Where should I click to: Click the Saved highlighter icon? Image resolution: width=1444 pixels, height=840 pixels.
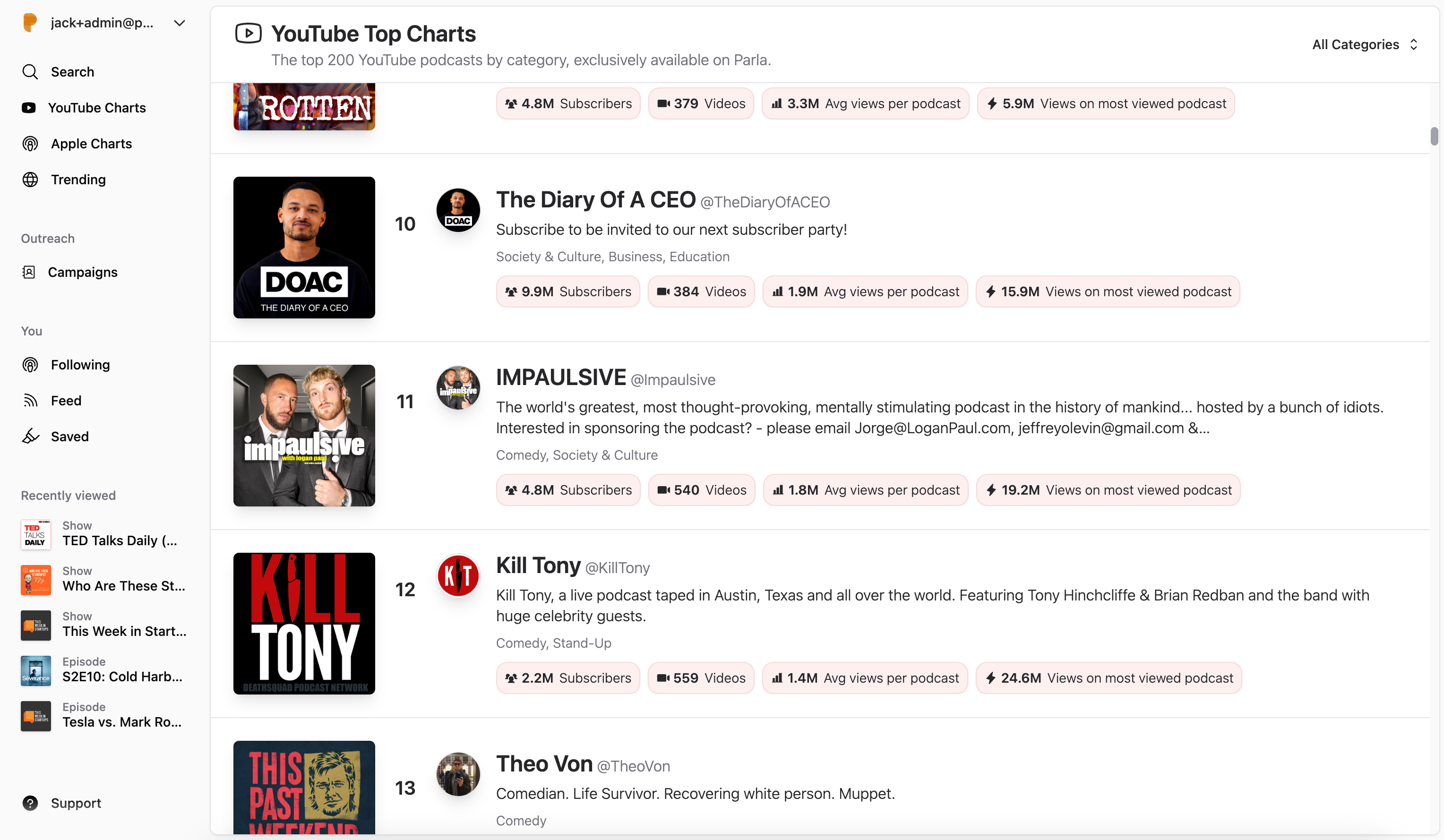click(30, 437)
